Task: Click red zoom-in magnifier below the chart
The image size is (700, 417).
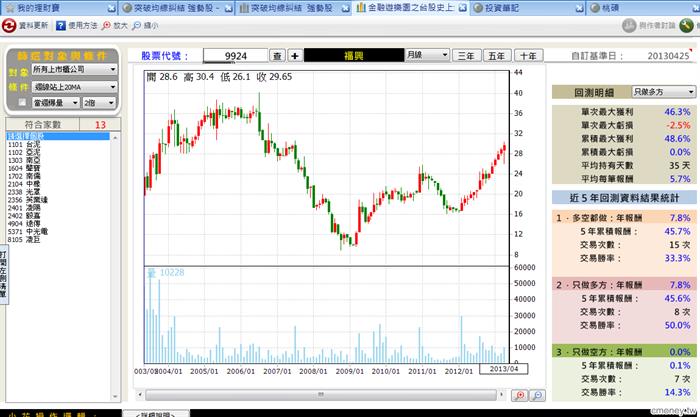Action: (520, 395)
